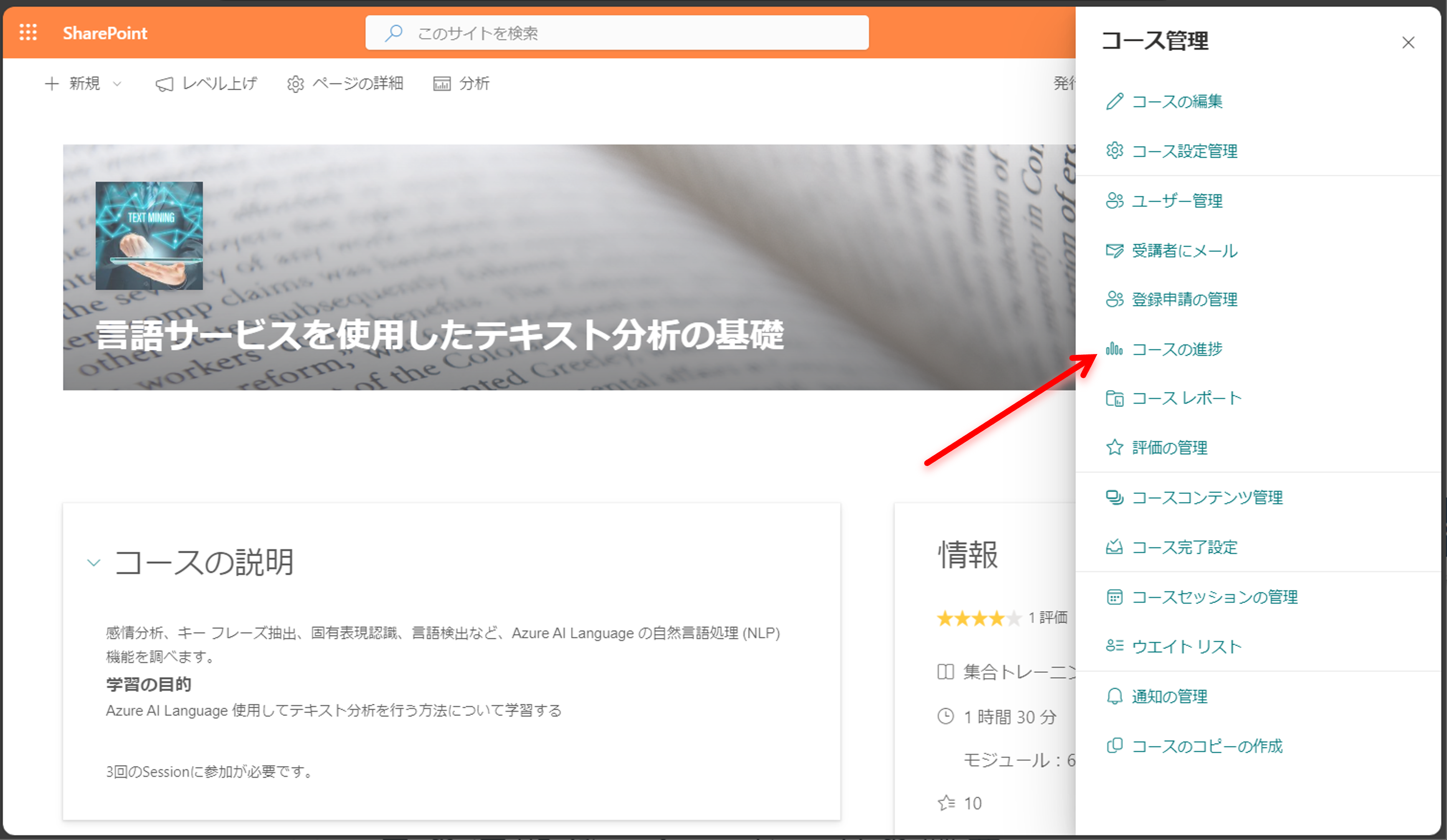
Task: Click the chart icon for 分析
Action: 441,84
